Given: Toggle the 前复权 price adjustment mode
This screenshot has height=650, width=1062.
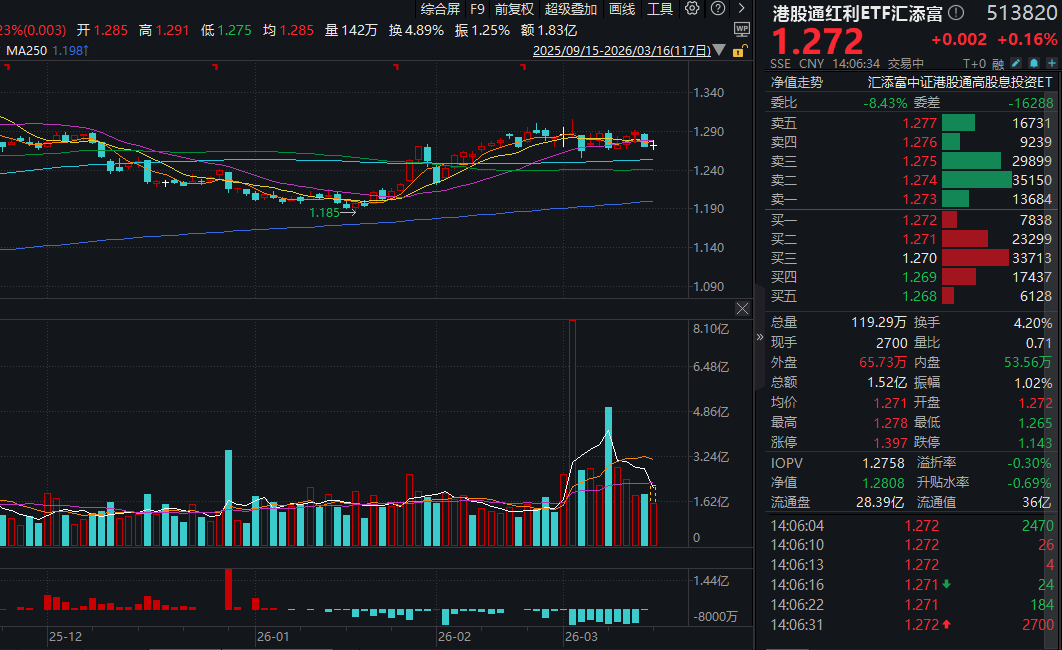Looking at the screenshot, I should [513, 9].
